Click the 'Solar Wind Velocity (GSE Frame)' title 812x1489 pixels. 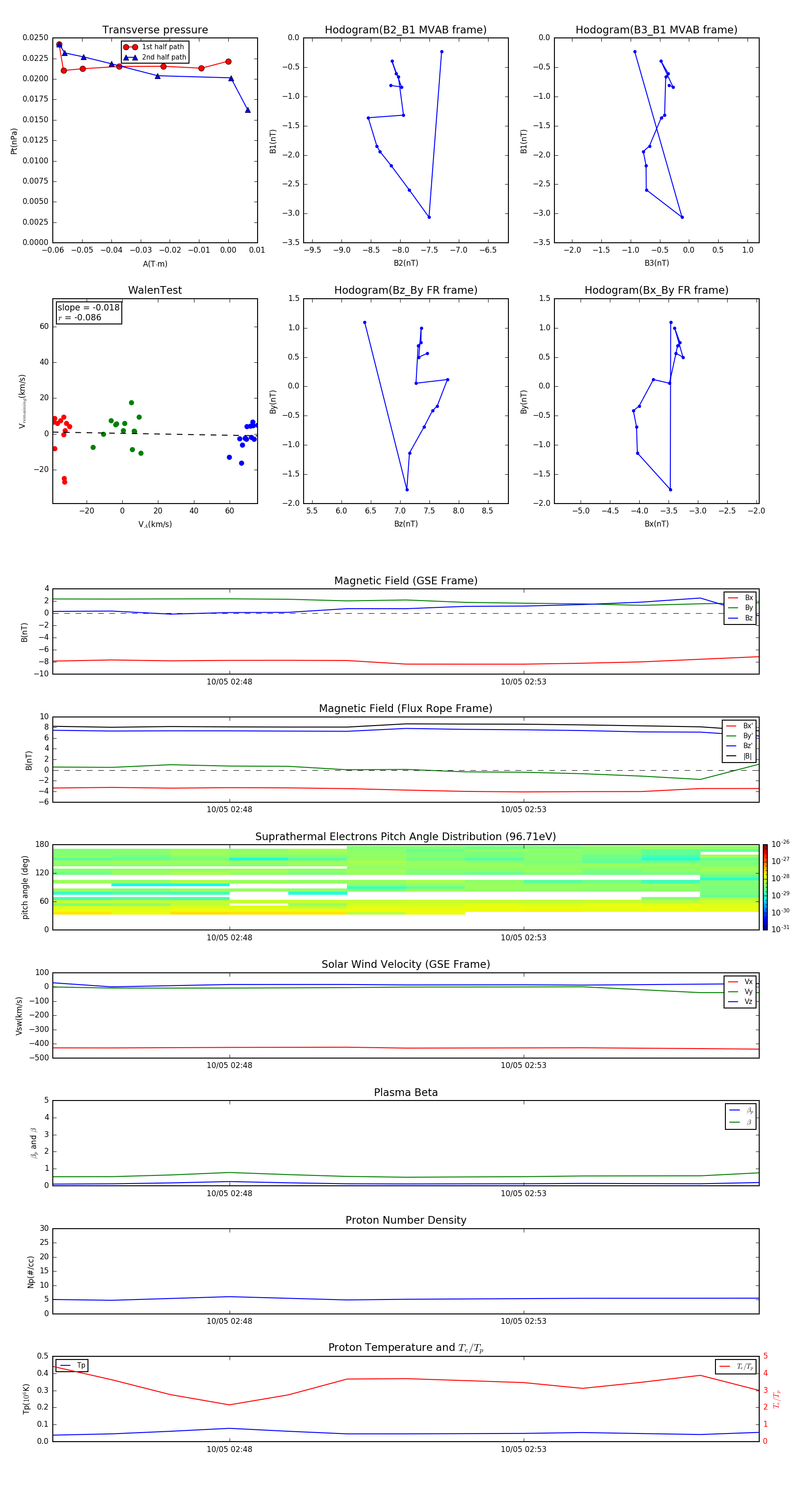tap(406, 965)
